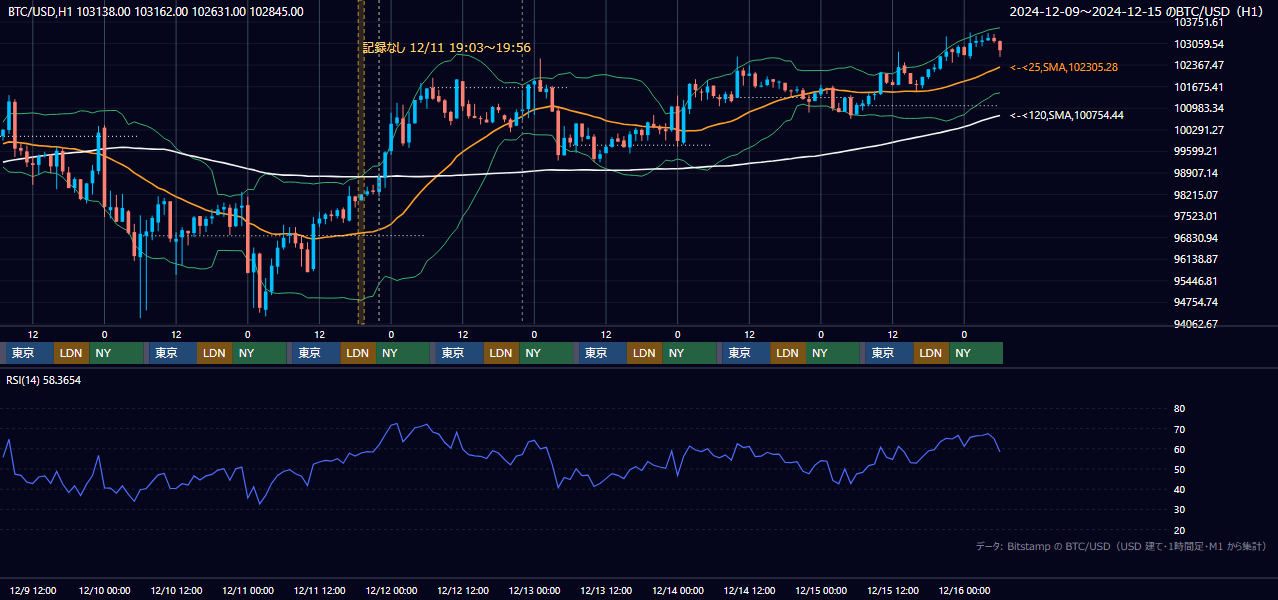Click price axis label 97523.01
This screenshot has width=1278, height=600.
click(1196, 216)
